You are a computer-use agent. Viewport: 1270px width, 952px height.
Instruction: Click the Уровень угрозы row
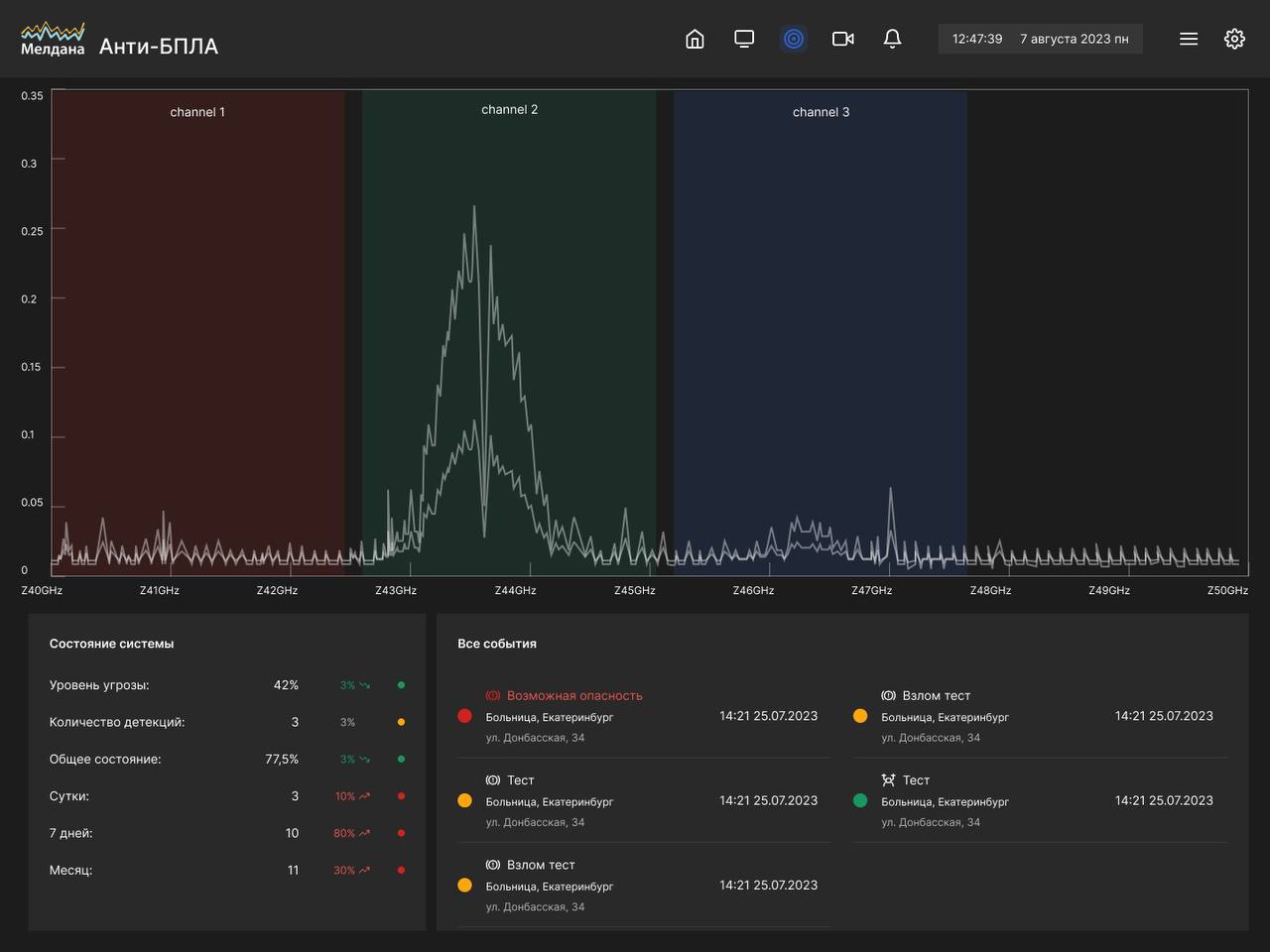[x=99, y=685]
